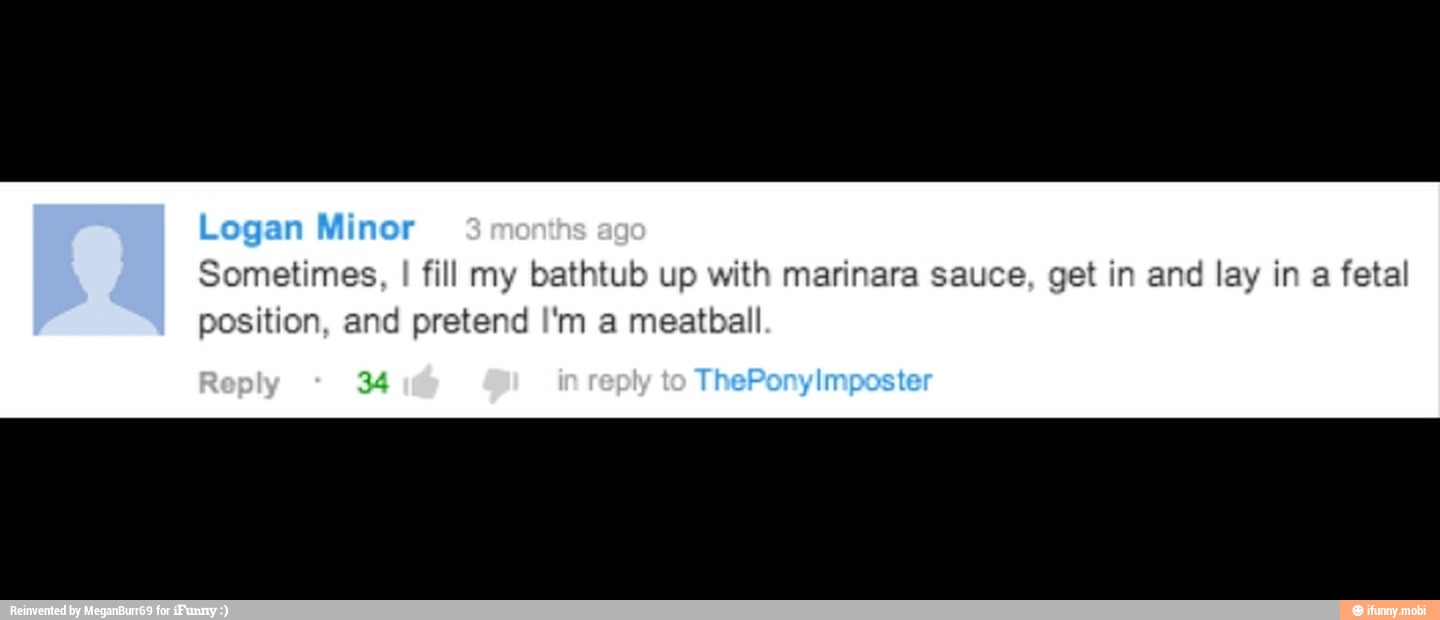Open the iFunny :) logo in footer
The width and height of the screenshot is (1440, 620).
(200, 610)
